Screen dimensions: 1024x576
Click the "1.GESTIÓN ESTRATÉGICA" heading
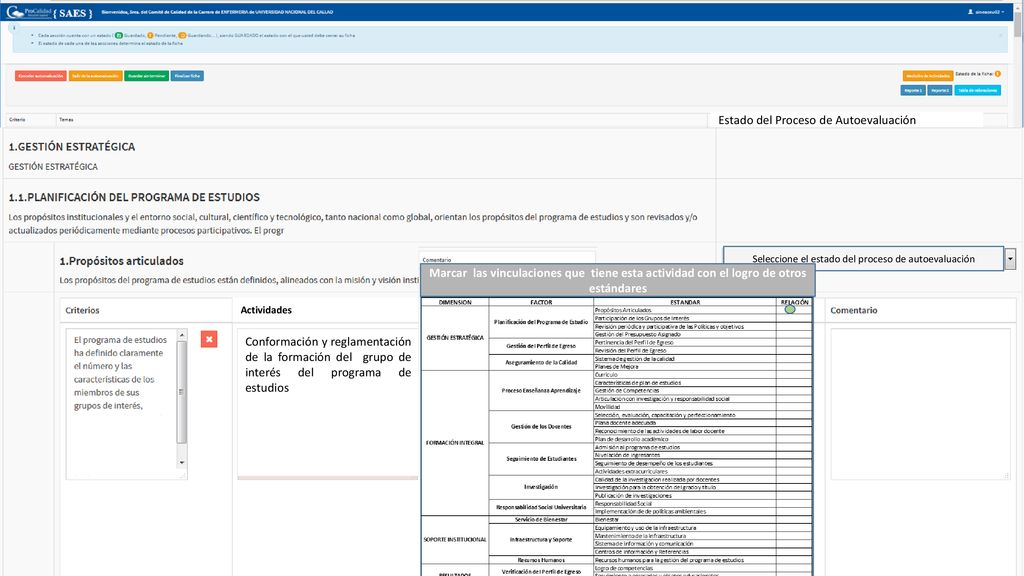(x=72, y=147)
